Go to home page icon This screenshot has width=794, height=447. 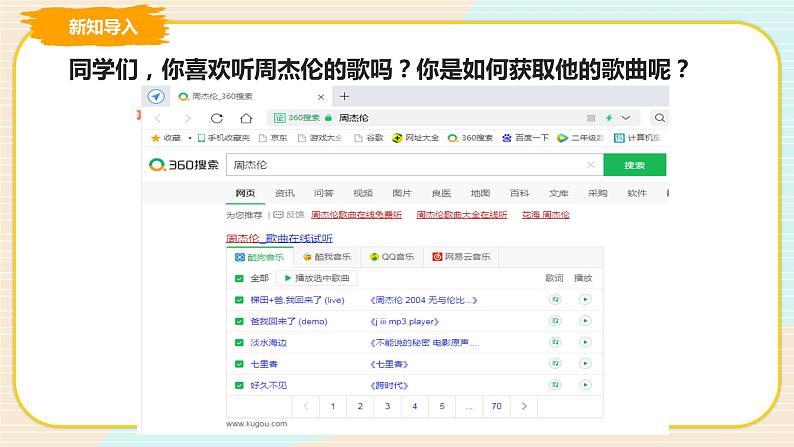(x=246, y=118)
